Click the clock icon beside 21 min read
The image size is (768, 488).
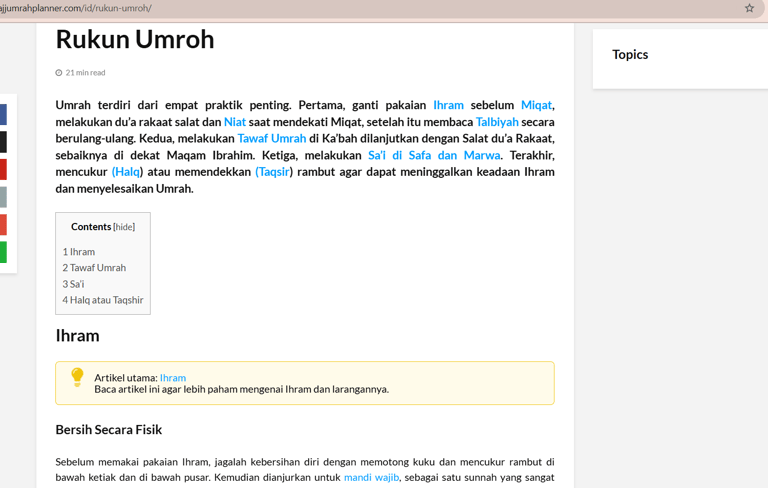point(59,73)
